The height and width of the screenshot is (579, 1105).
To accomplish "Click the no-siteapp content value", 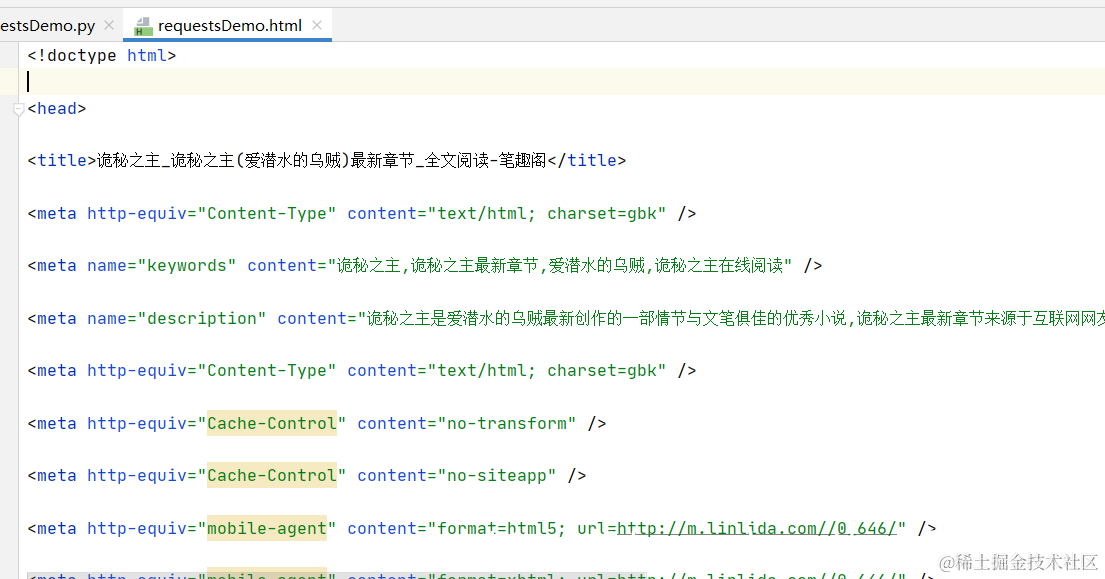I will (497, 475).
